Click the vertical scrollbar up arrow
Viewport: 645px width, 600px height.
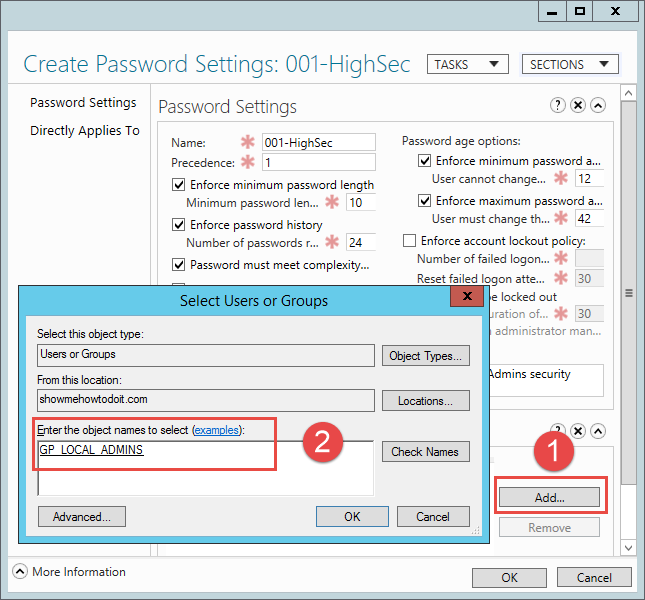coord(628,93)
